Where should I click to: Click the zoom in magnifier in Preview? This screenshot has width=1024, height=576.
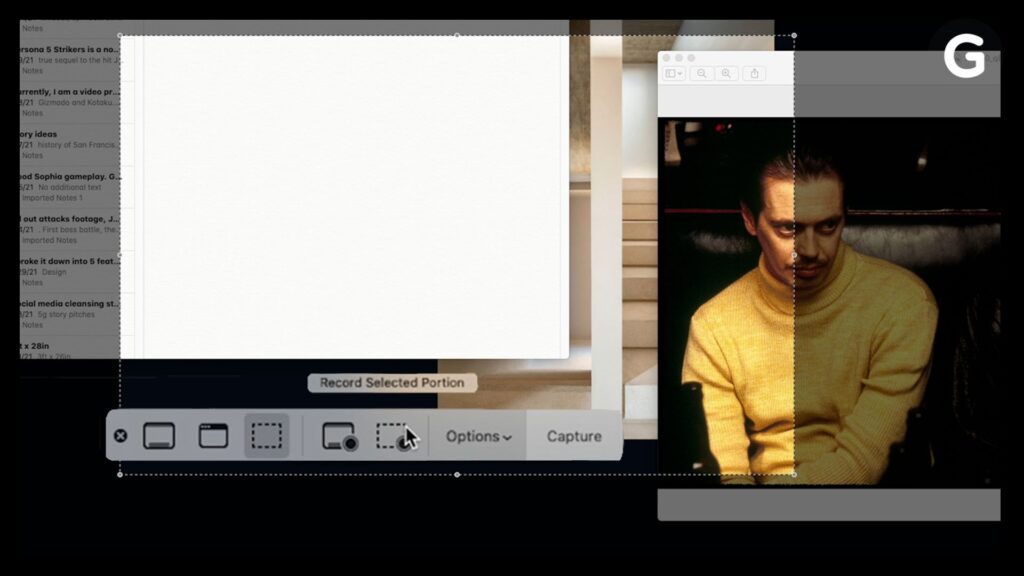(x=726, y=73)
